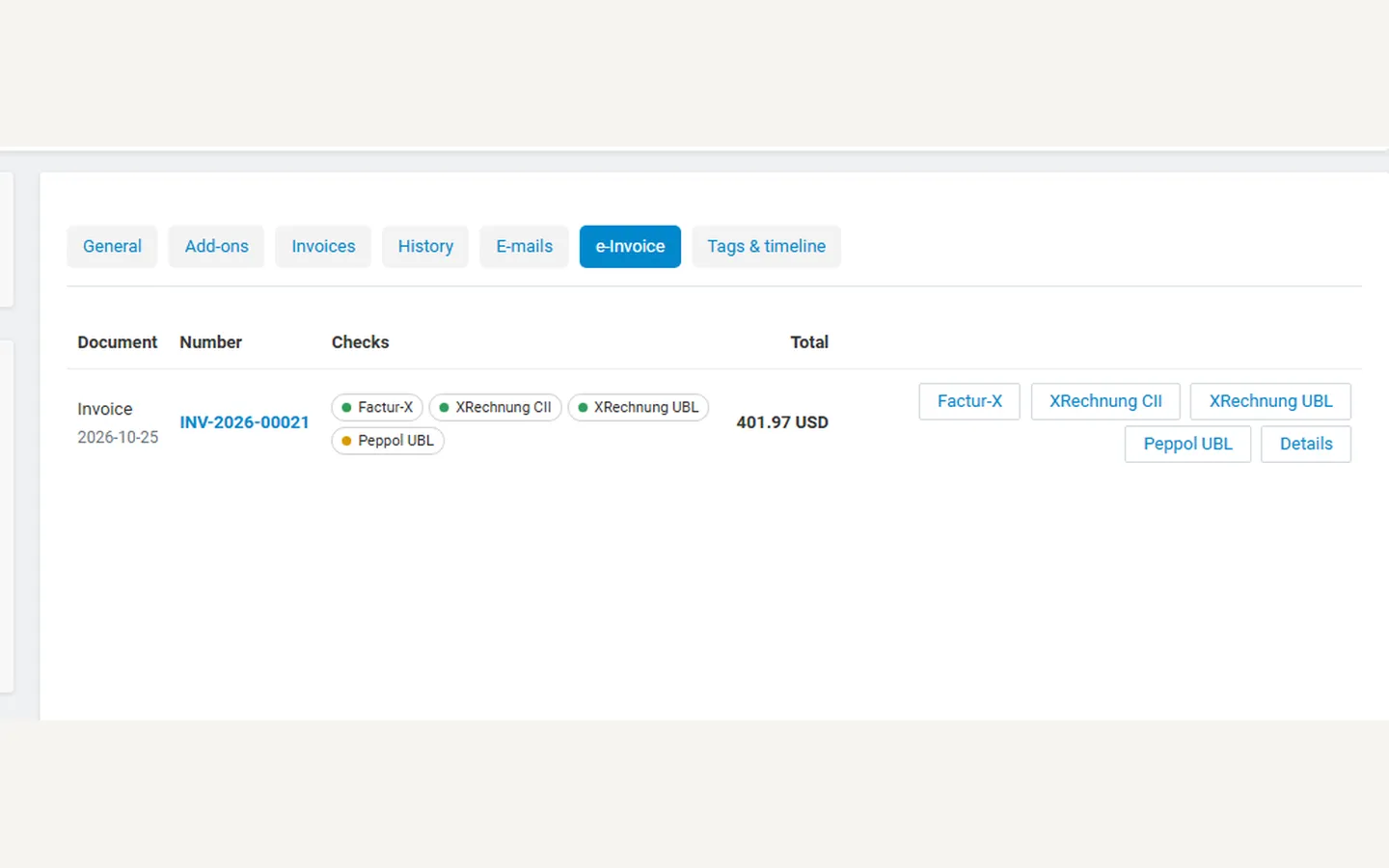Viewport: 1389px width, 868px height.
Task: Click the Document column header
Action: [117, 342]
